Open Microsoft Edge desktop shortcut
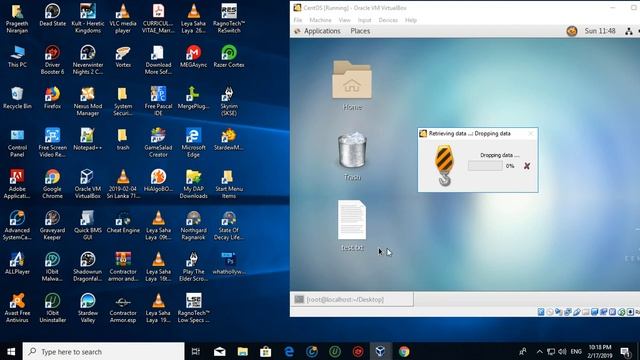Viewport: 640px width, 360px height. (x=193, y=142)
